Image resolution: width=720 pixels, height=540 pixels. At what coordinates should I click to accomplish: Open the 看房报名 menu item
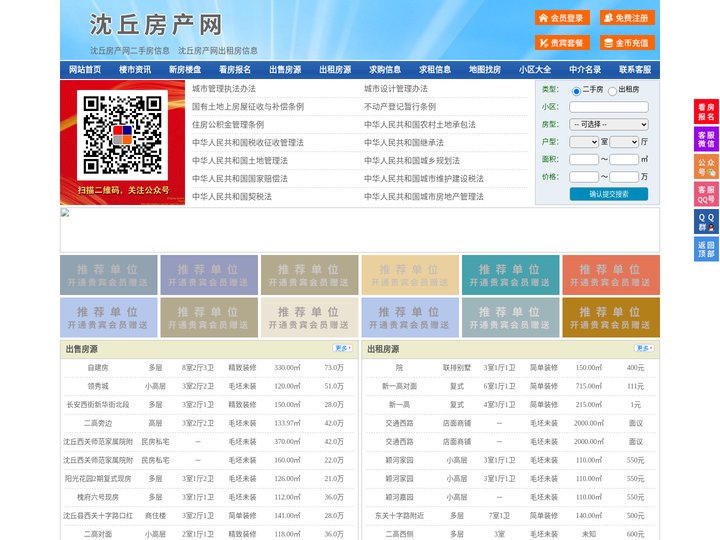point(235,70)
